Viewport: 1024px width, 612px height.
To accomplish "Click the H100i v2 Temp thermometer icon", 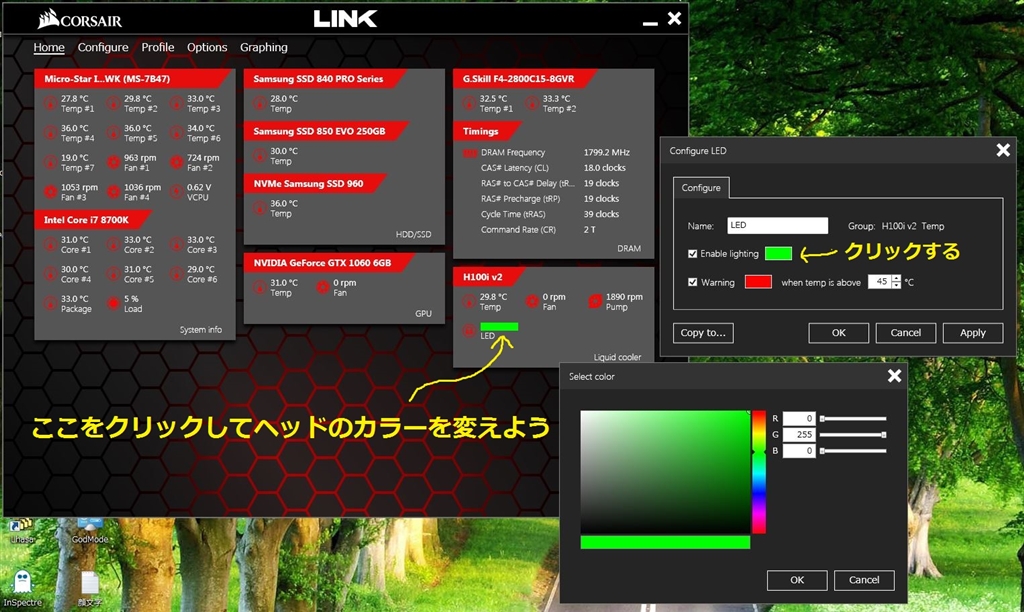I will pos(469,302).
